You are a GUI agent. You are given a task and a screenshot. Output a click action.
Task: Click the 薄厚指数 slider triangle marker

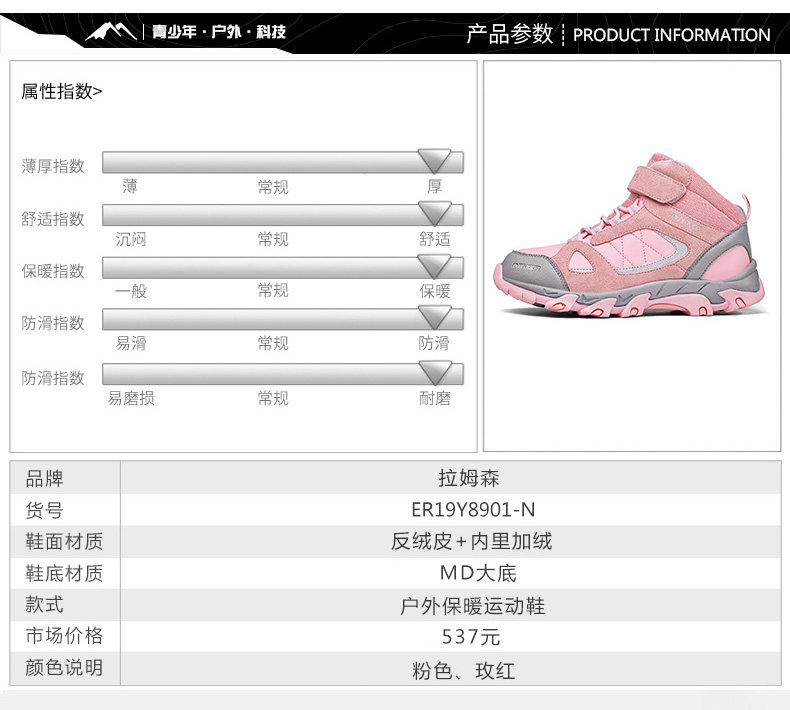(434, 161)
